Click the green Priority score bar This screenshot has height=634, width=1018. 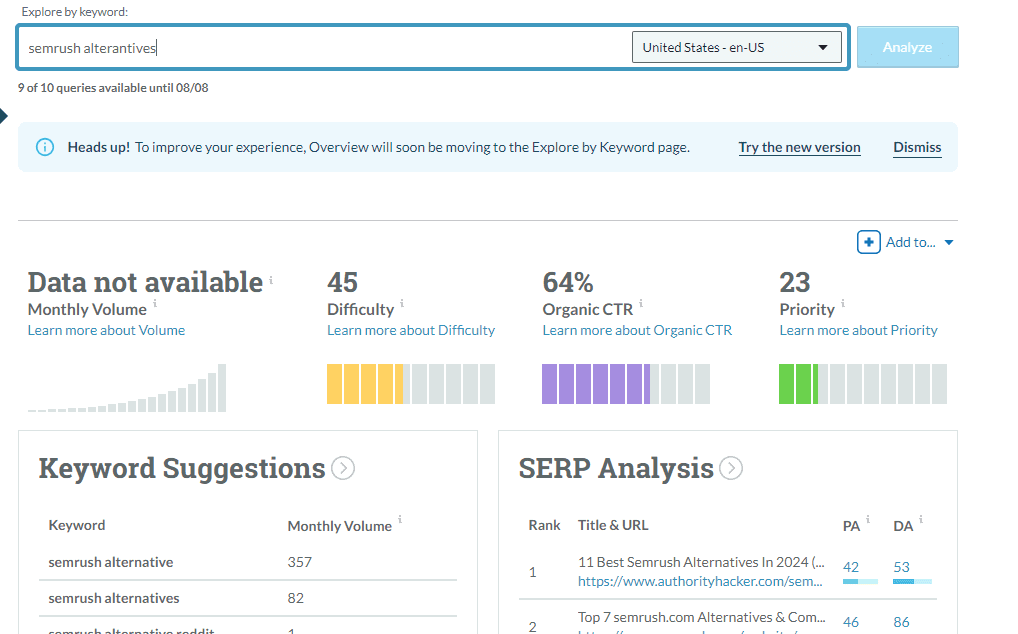click(863, 384)
